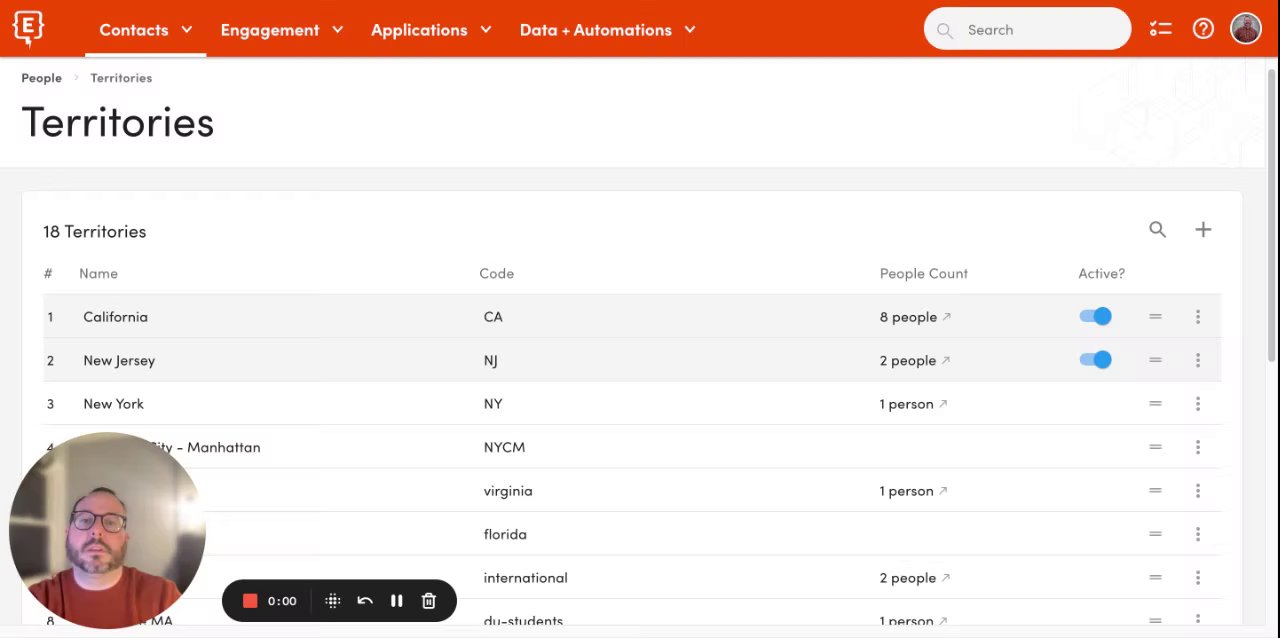Open New York 1 person link
1280x638 pixels.
click(x=913, y=404)
